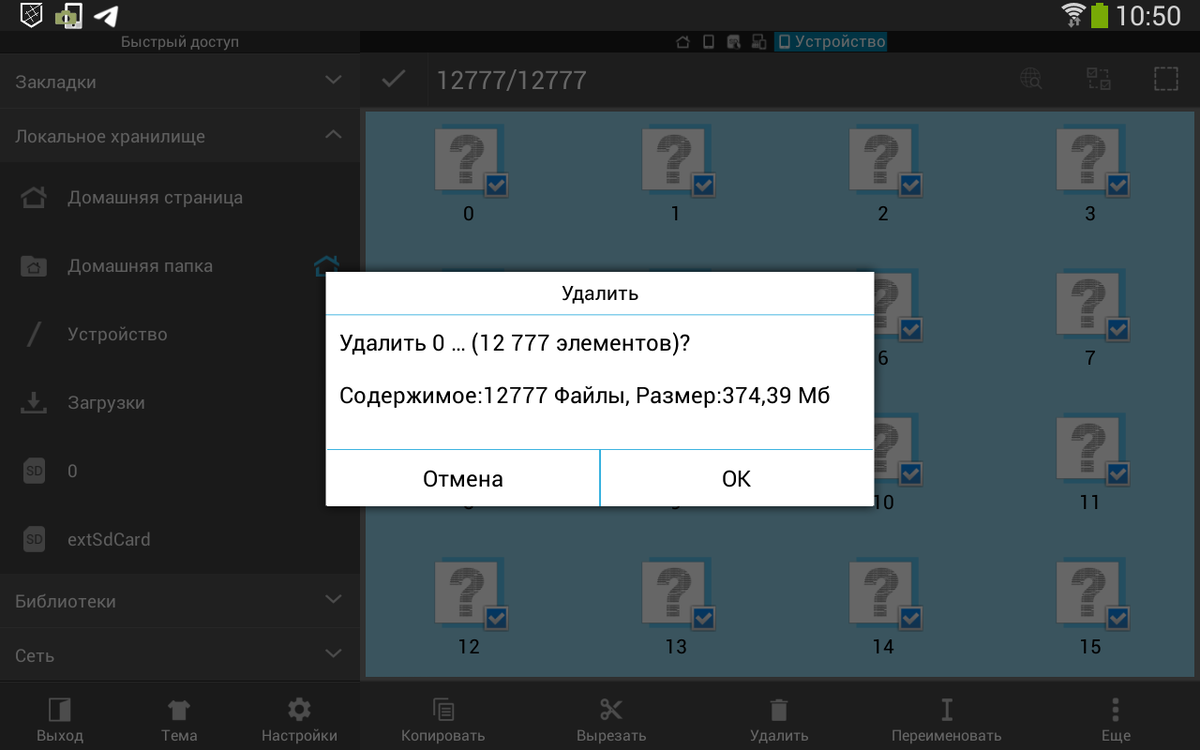
Task: Tap the Копировать copy icon
Action: coord(443,710)
